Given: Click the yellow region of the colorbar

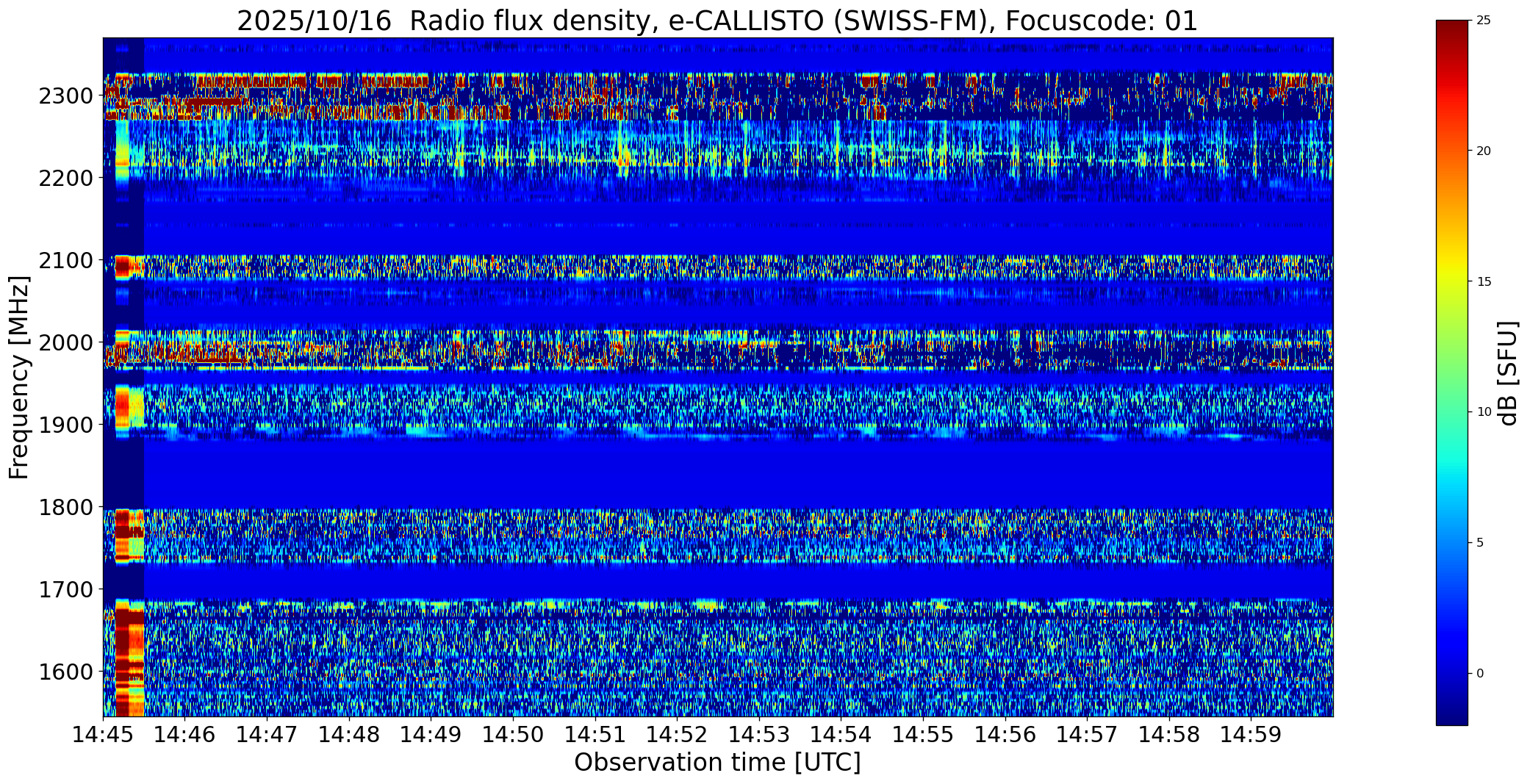Looking at the screenshot, I should tap(1451, 273).
